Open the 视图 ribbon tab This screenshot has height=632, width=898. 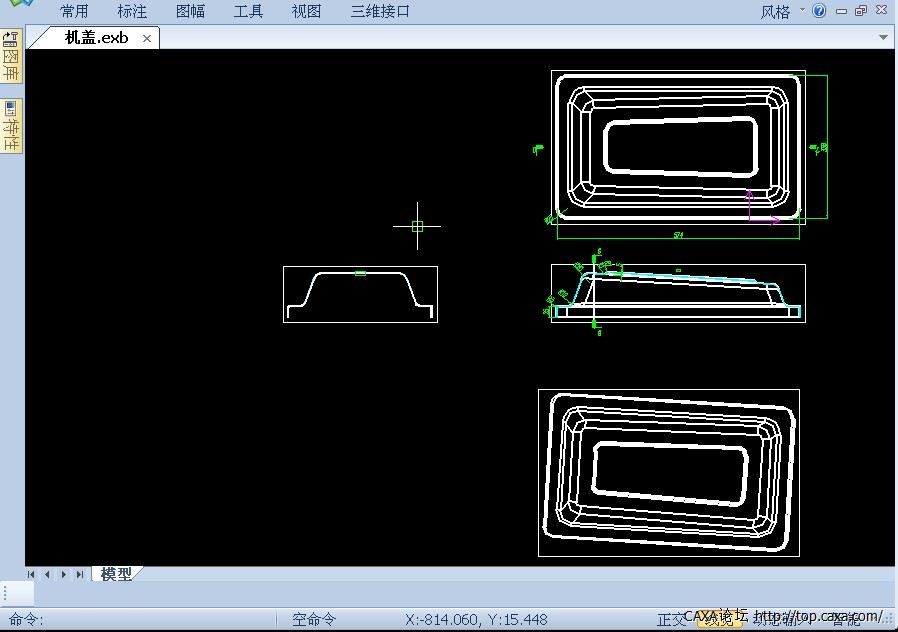click(x=306, y=12)
